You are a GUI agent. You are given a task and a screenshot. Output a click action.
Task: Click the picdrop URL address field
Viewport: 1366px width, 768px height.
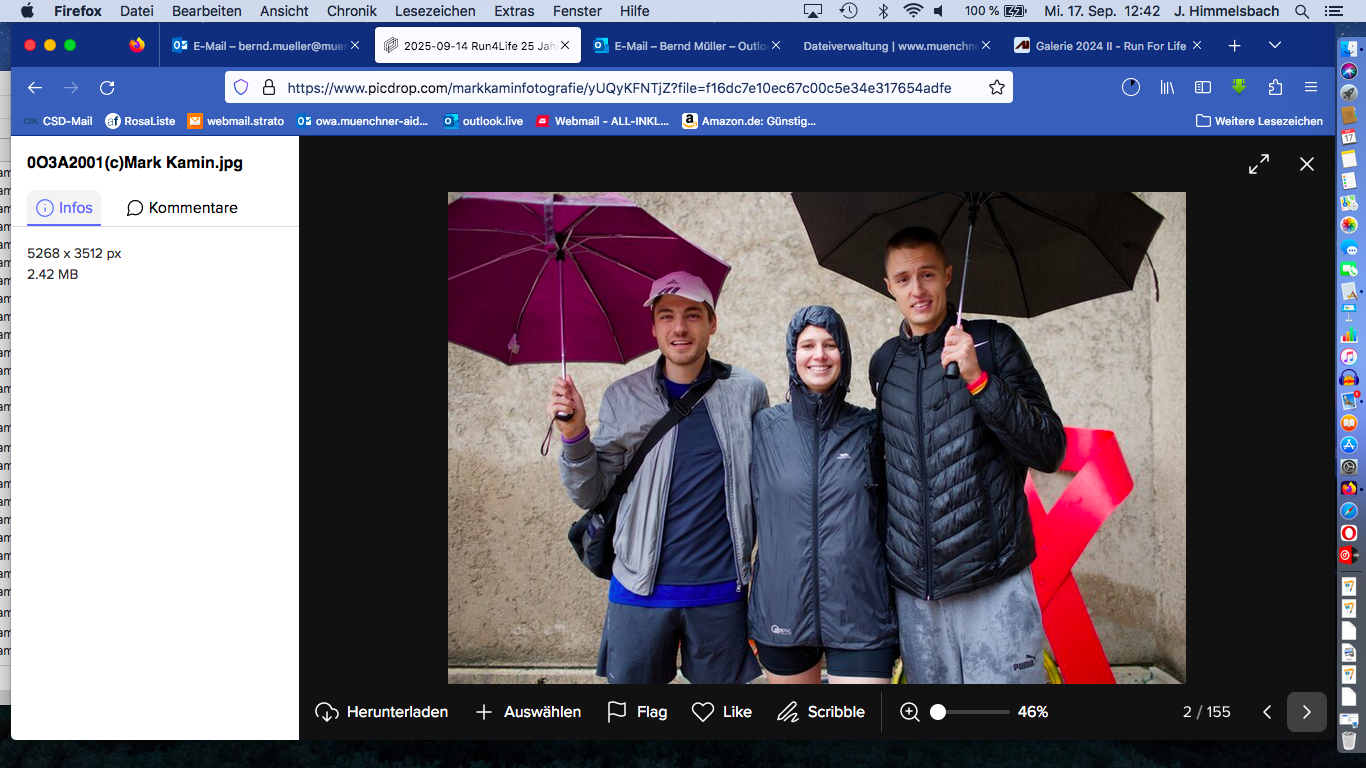pos(618,88)
